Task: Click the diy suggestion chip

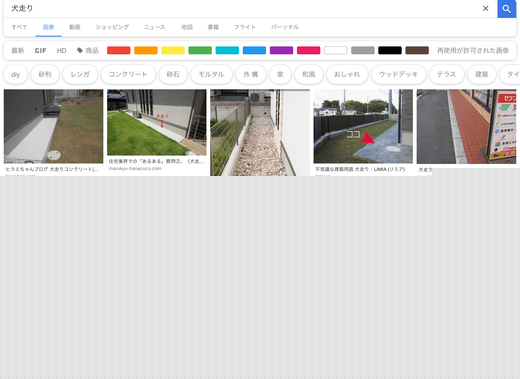Action: (15, 74)
